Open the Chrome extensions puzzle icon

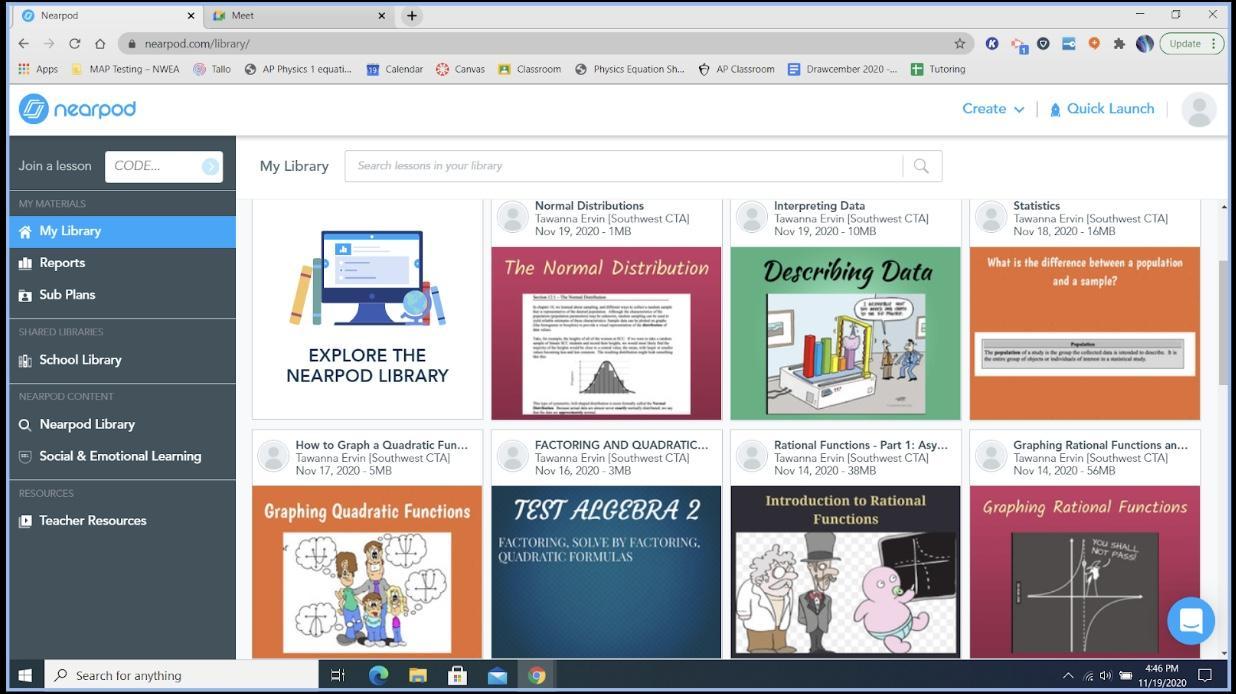1119,43
